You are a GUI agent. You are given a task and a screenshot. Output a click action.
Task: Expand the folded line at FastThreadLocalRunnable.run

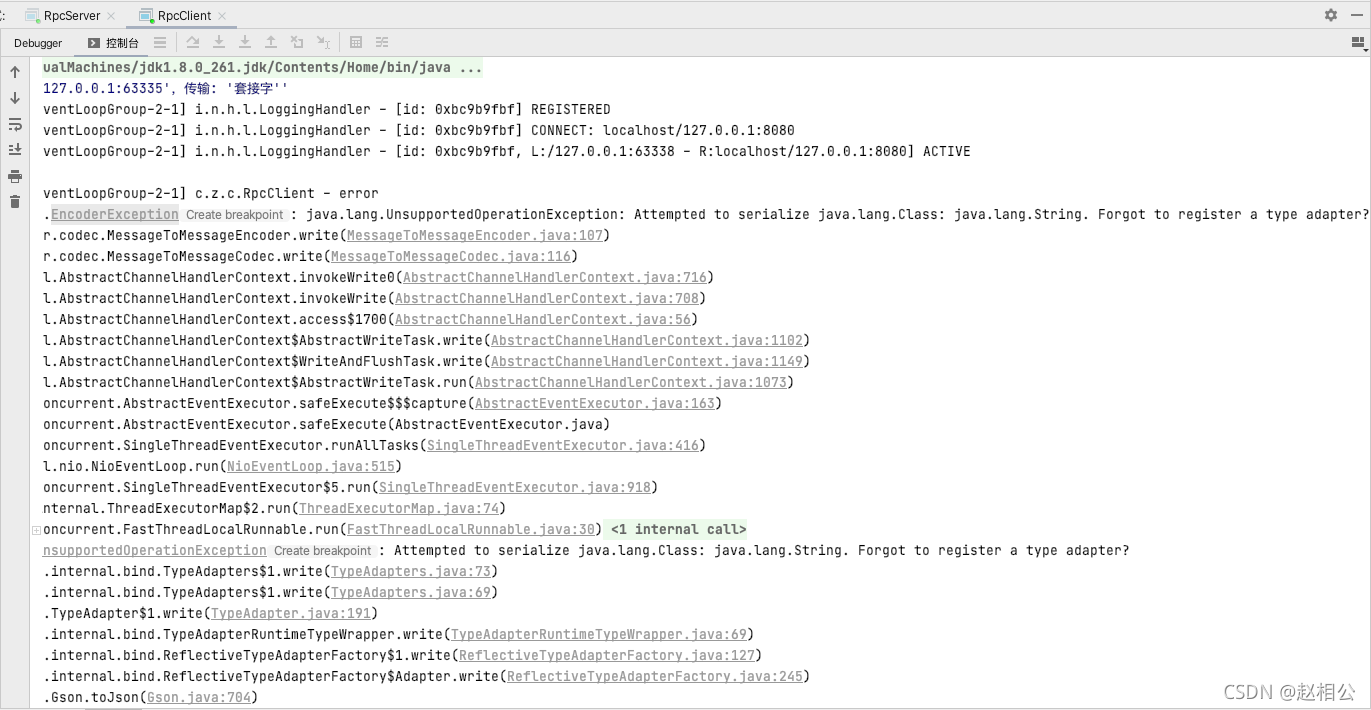tap(36, 530)
